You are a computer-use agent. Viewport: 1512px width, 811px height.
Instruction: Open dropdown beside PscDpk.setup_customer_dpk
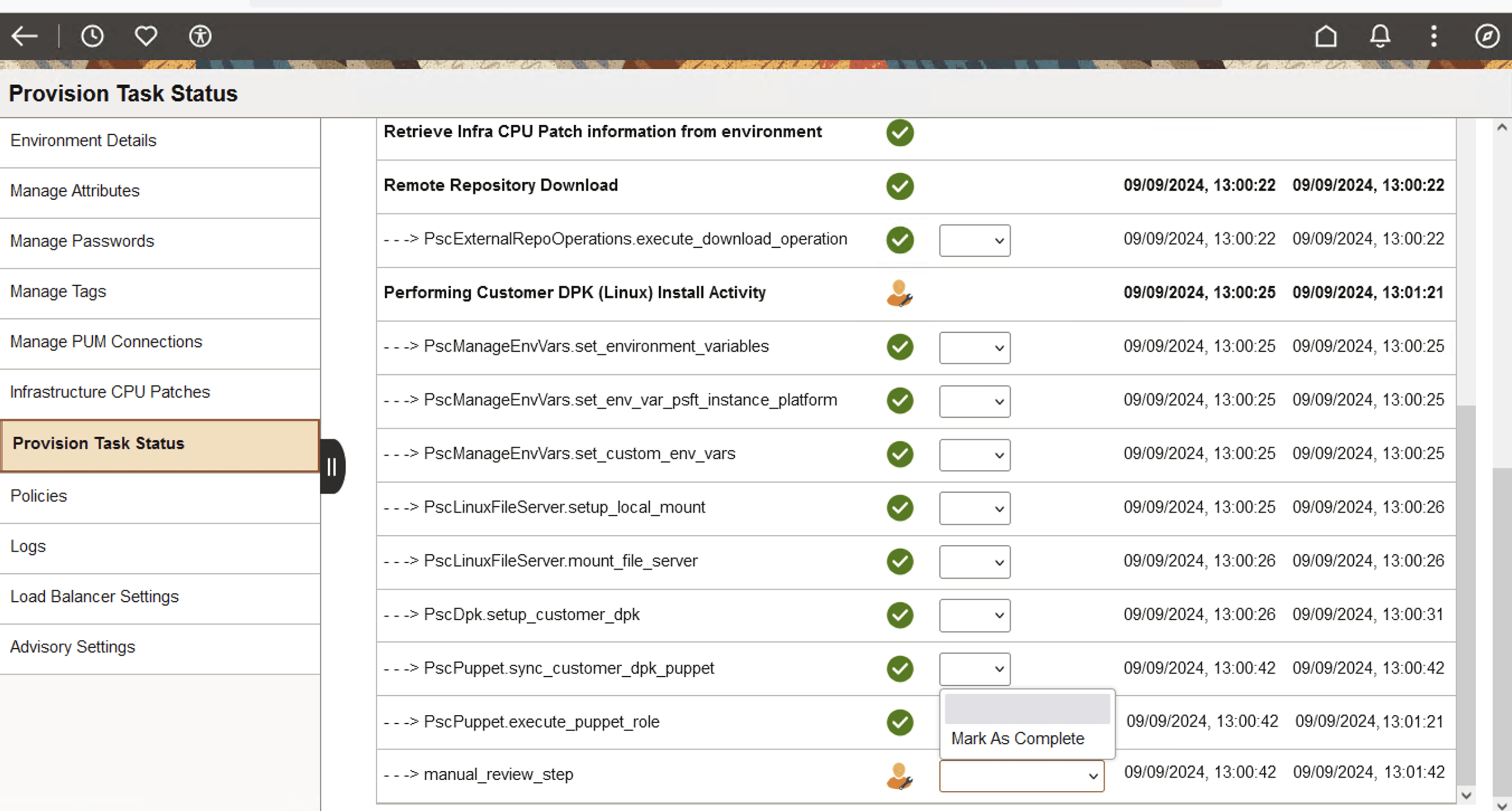[974, 615]
